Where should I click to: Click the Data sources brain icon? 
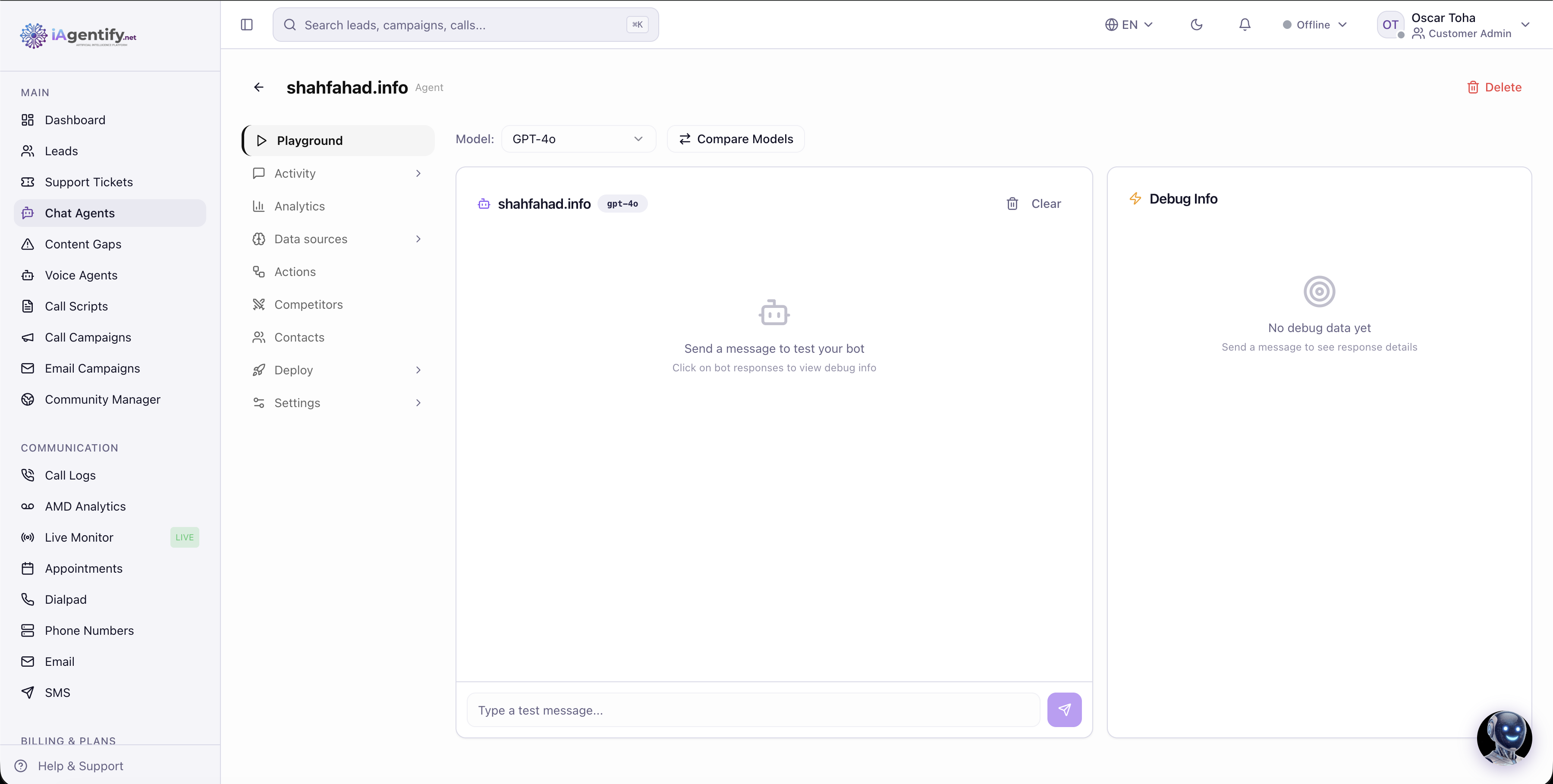click(259, 239)
